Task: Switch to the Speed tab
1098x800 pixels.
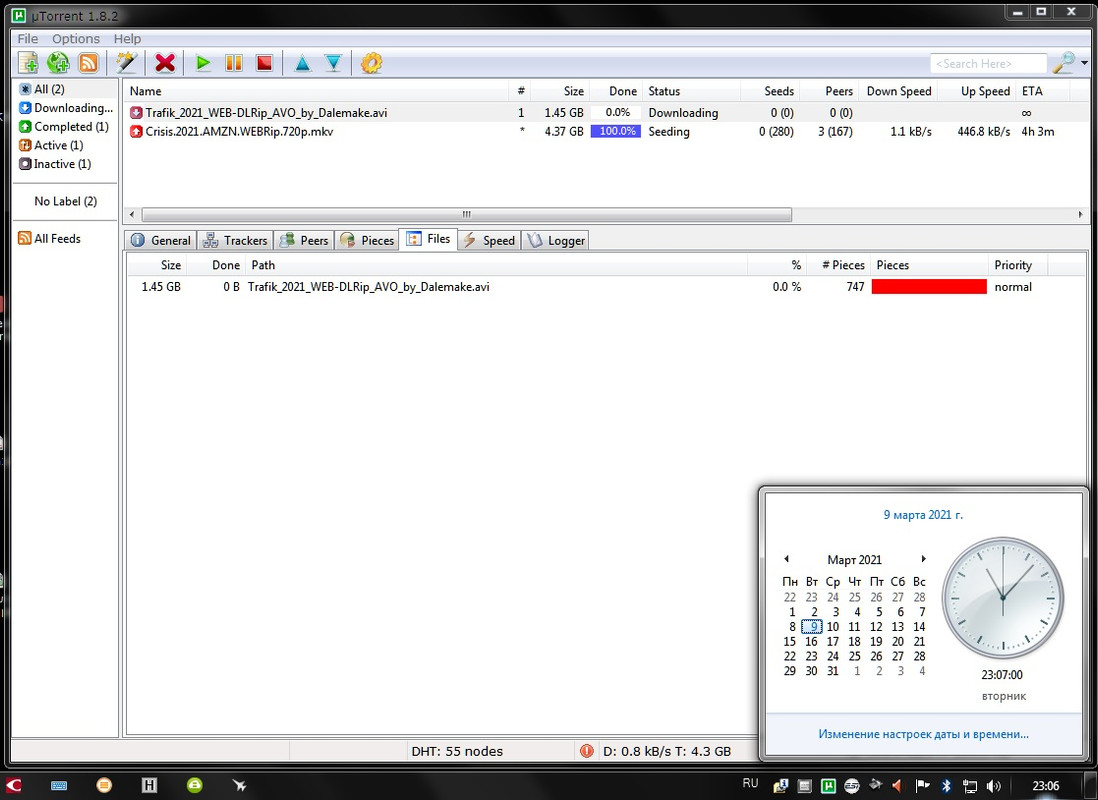Action: [x=489, y=240]
